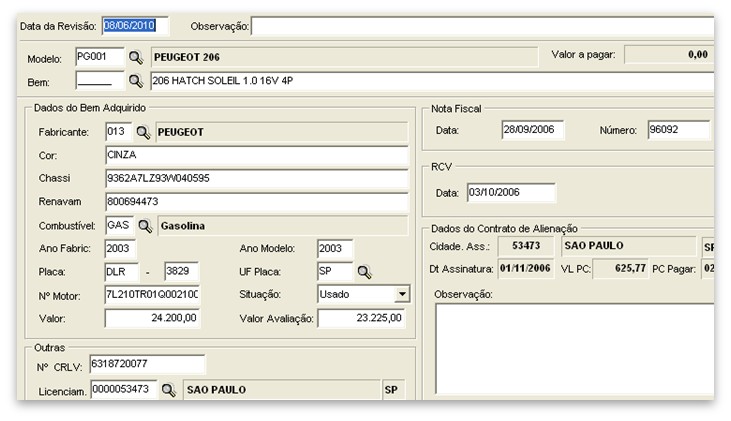Image resolution: width=731 pixels, height=421 pixels.
Task: Edit Nota Fiscal Data 28/09/2006
Action: (x=532, y=130)
